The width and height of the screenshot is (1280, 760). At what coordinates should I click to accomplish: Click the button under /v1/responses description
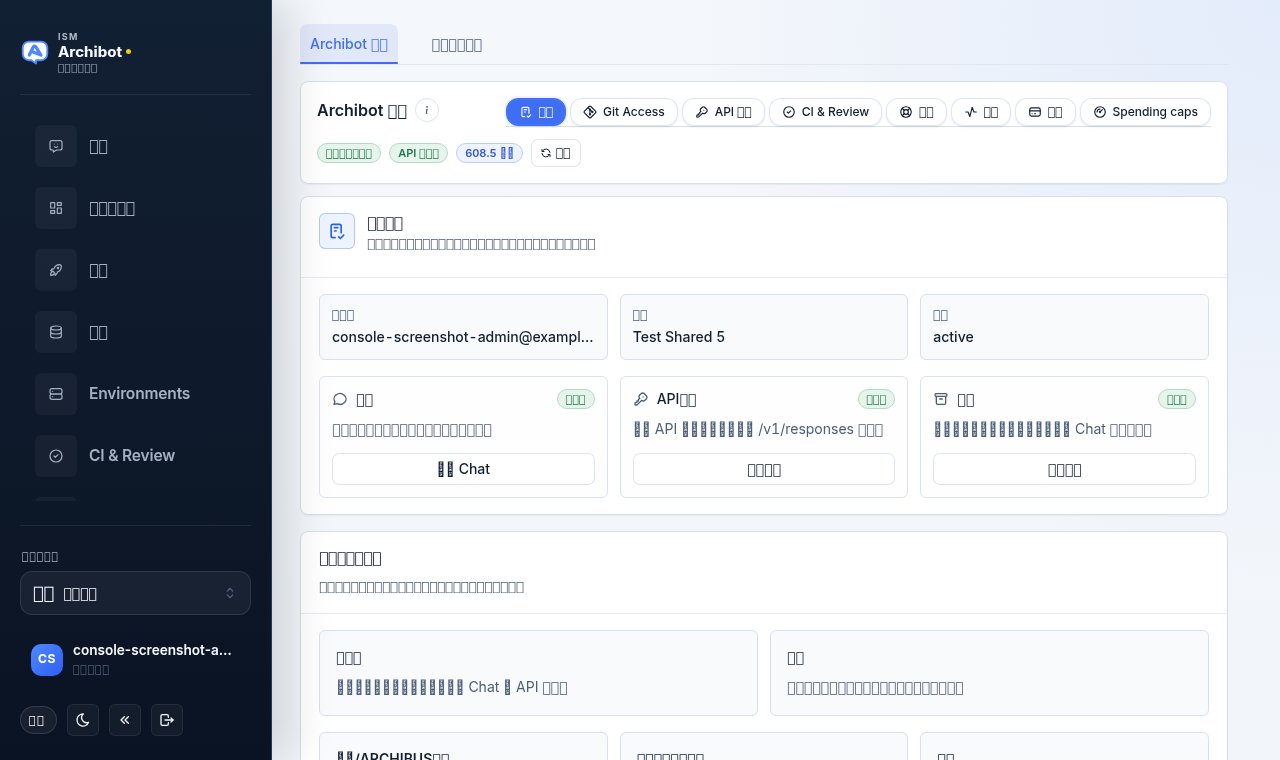764,469
